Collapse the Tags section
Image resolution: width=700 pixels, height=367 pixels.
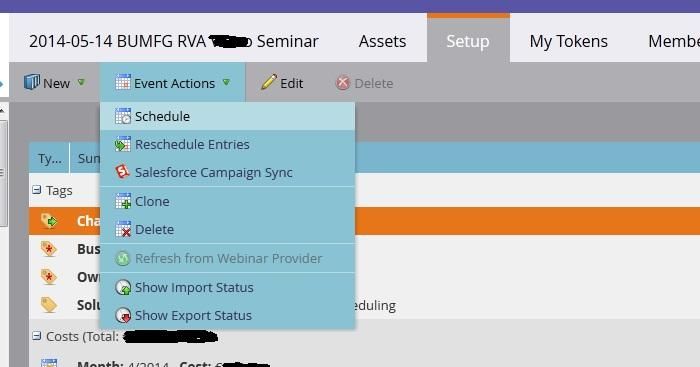pyautogui.click(x=37, y=190)
